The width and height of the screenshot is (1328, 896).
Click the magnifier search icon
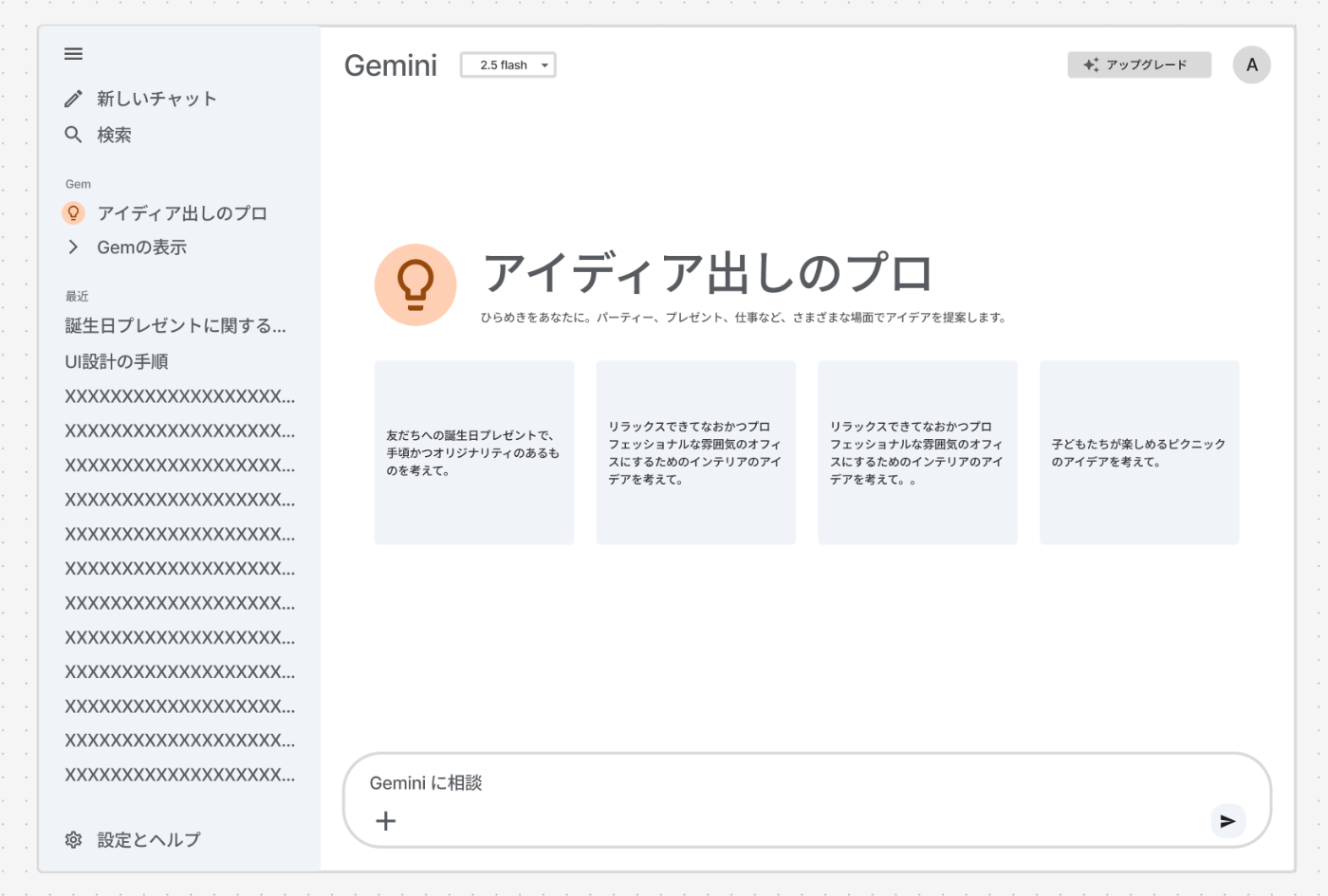point(73,135)
